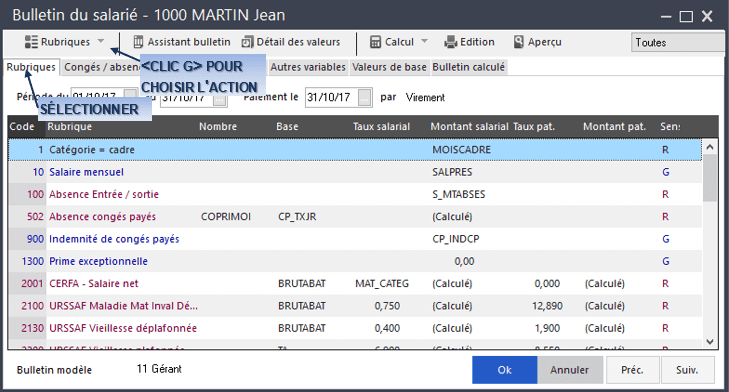Click the 0,750 taux salarial value
This screenshot has height=392, width=729.
tap(387, 306)
